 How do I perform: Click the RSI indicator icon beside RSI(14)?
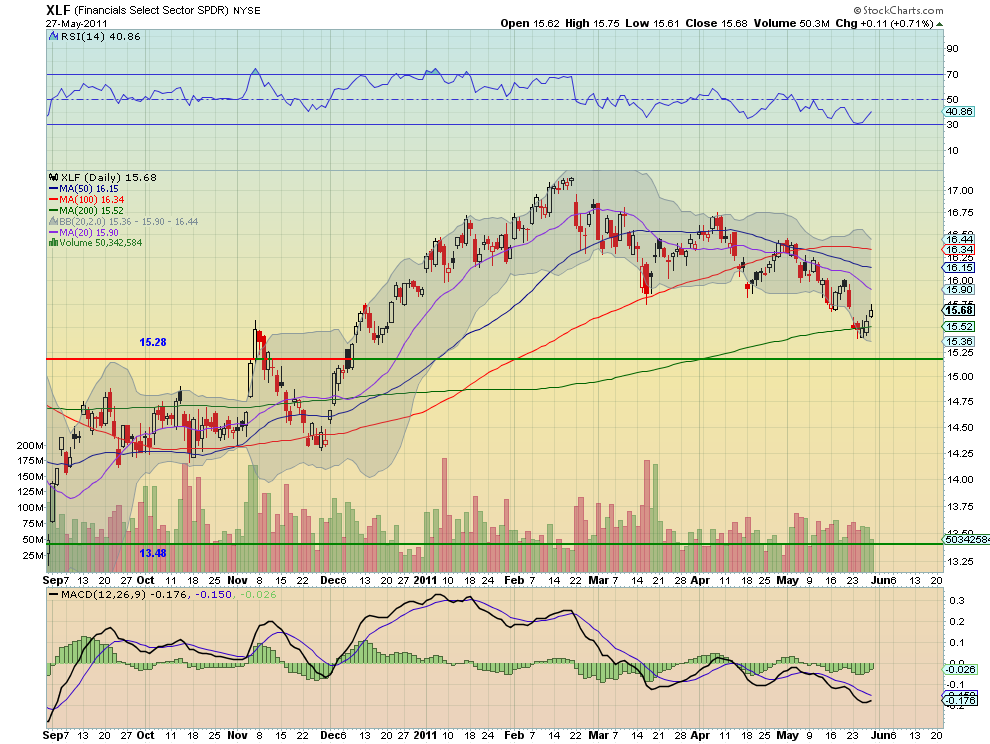(x=54, y=37)
